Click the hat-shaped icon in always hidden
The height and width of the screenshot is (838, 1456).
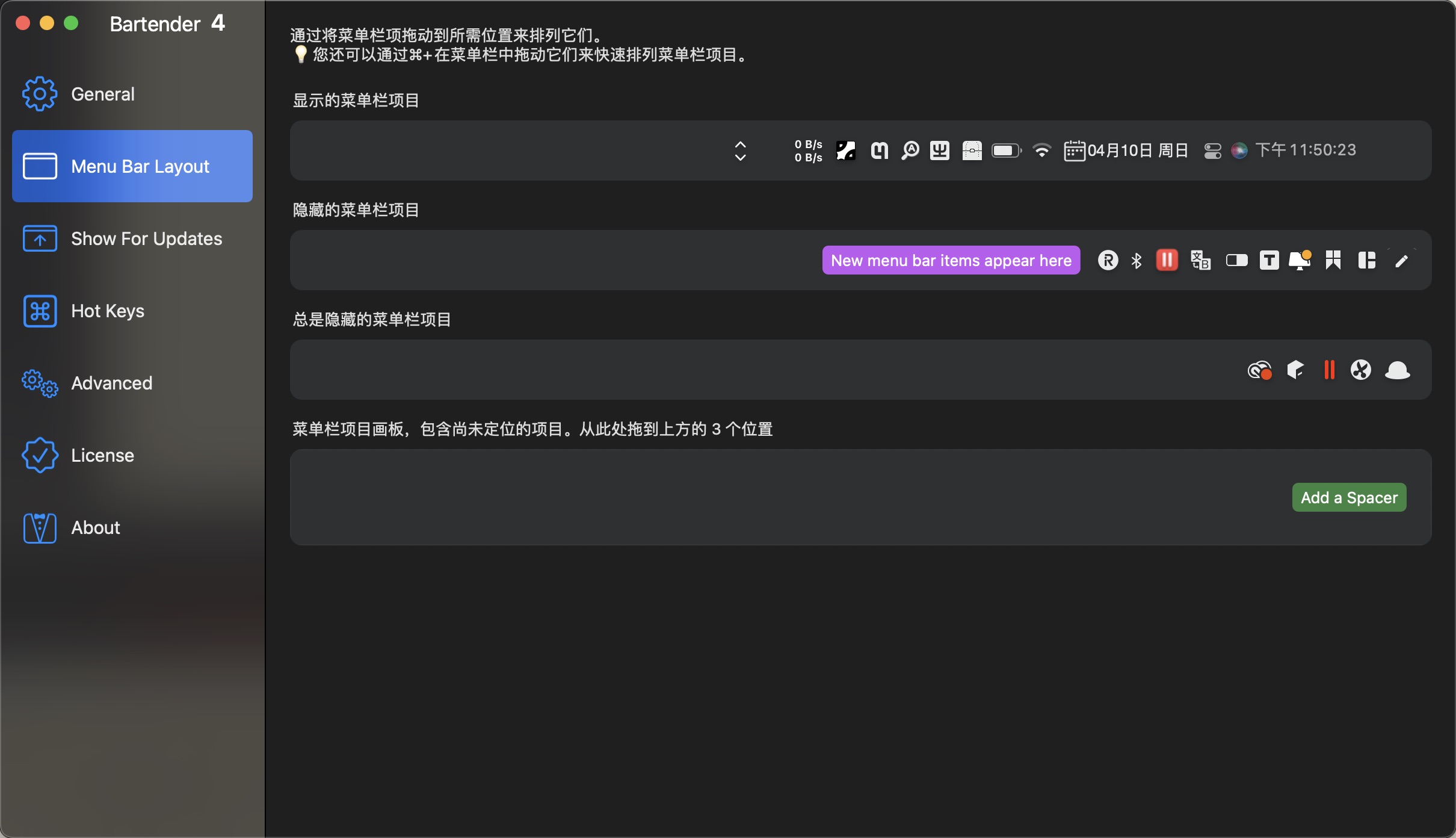pos(1397,370)
